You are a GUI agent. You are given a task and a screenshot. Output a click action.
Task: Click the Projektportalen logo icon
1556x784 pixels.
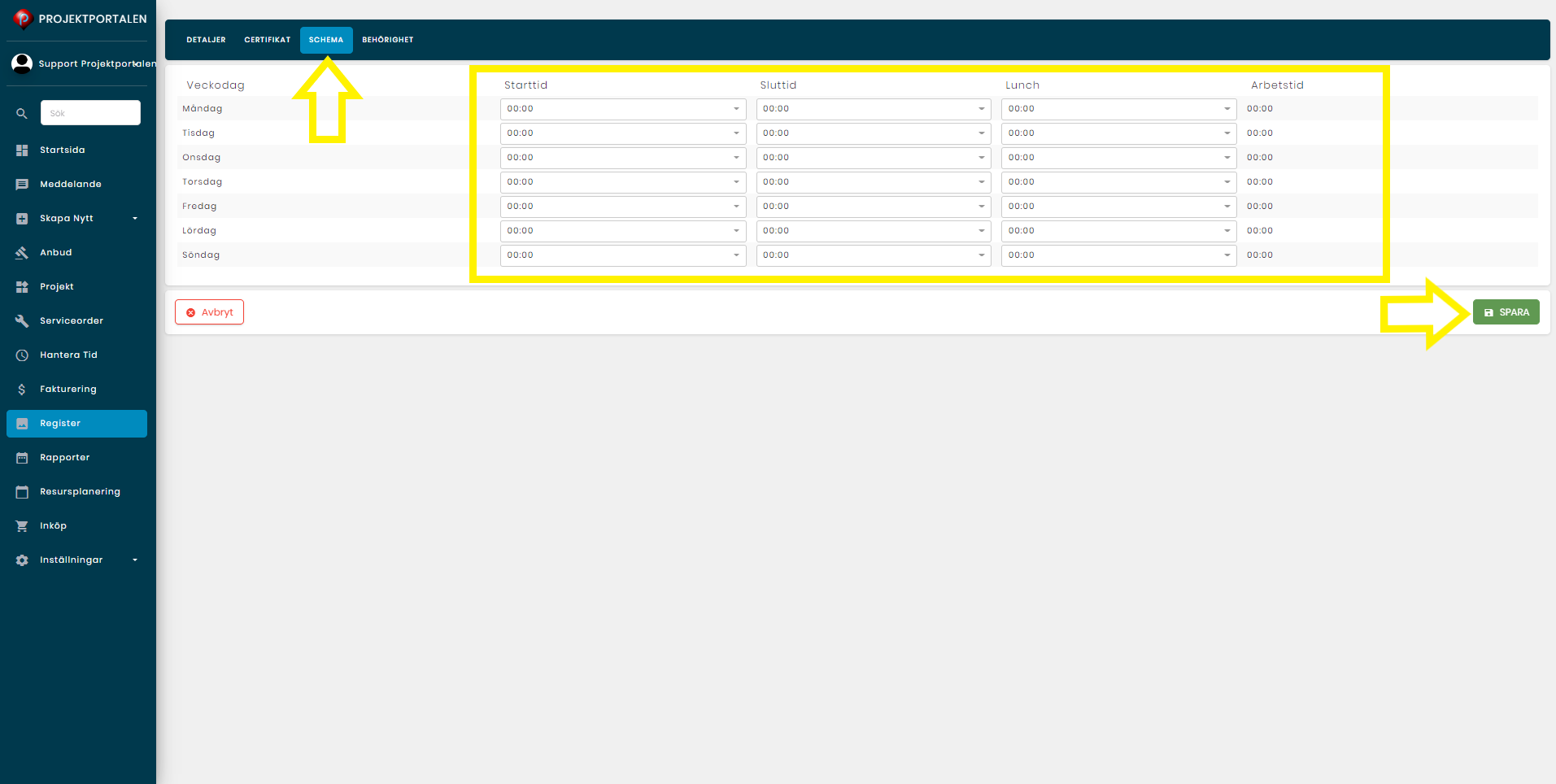click(22, 19)
